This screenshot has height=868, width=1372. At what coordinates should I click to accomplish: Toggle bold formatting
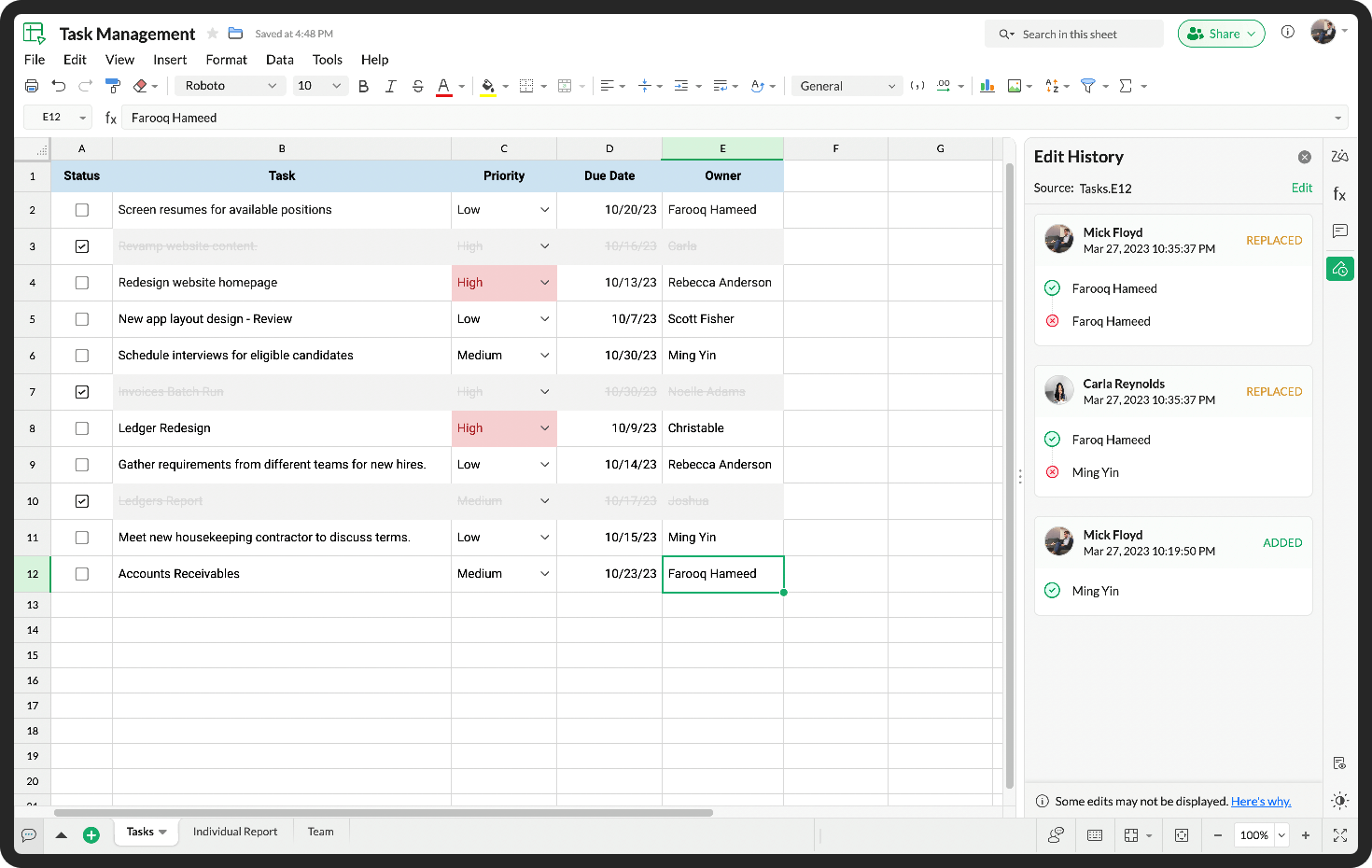point(363,86)
